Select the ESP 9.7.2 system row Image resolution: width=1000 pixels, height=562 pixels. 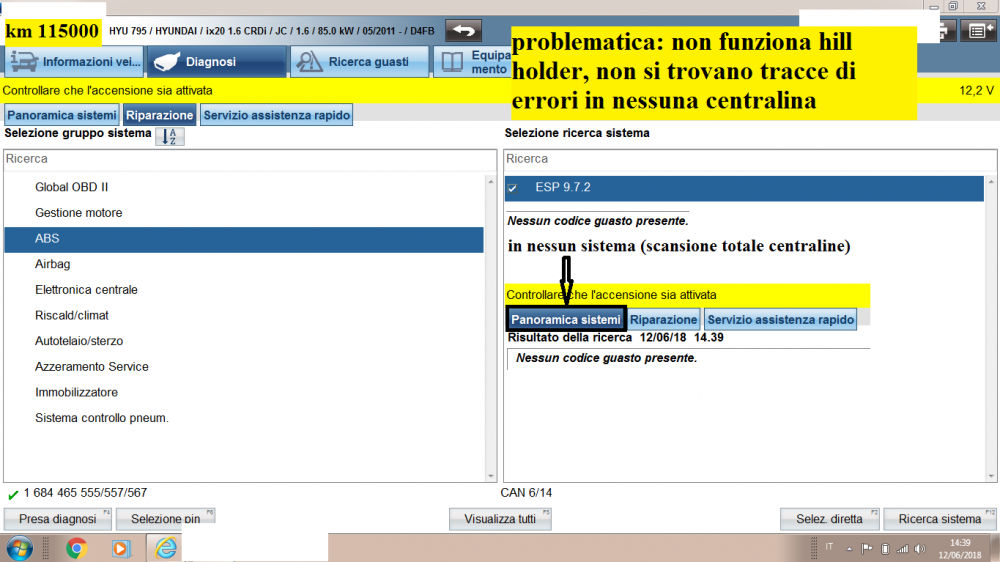pos(744,188)
